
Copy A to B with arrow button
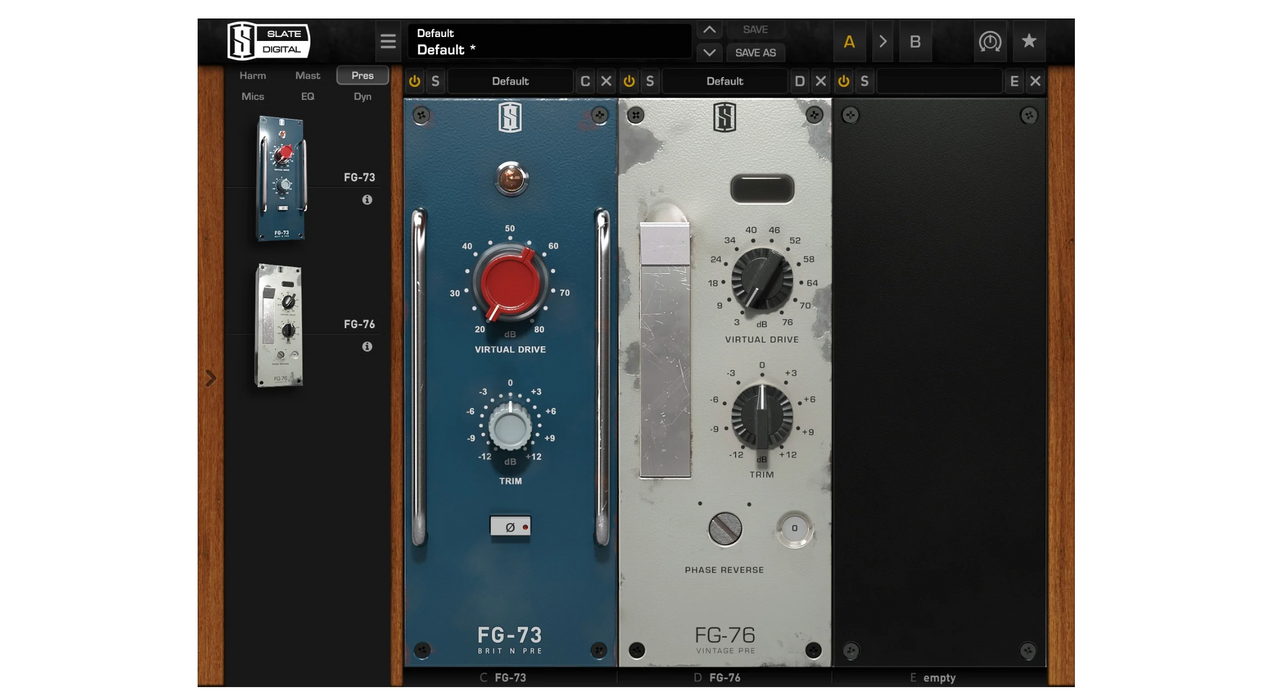coord(882,42)
